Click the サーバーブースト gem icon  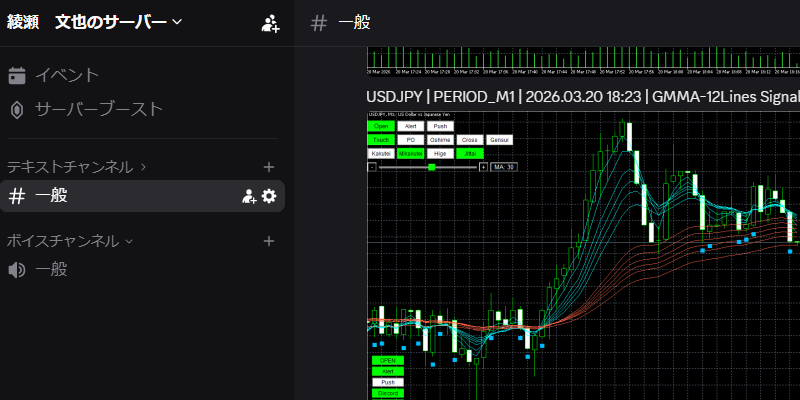[x=17, y=109]
